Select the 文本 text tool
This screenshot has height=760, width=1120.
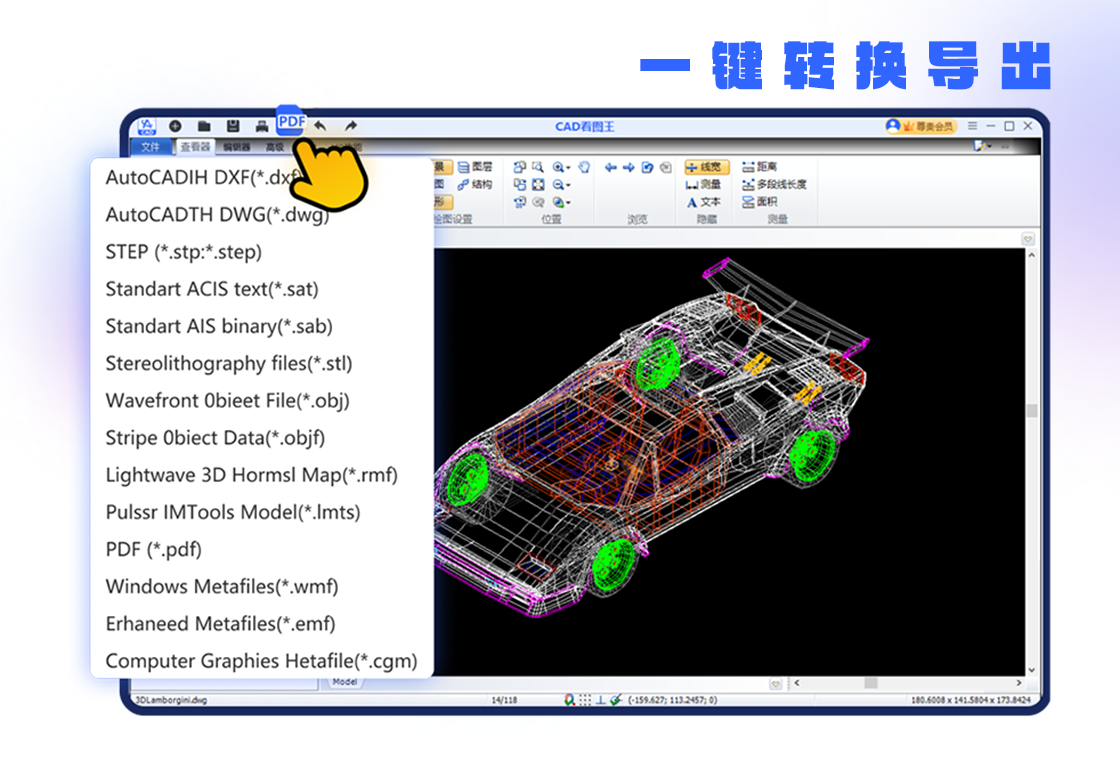[x=703, y=202]
